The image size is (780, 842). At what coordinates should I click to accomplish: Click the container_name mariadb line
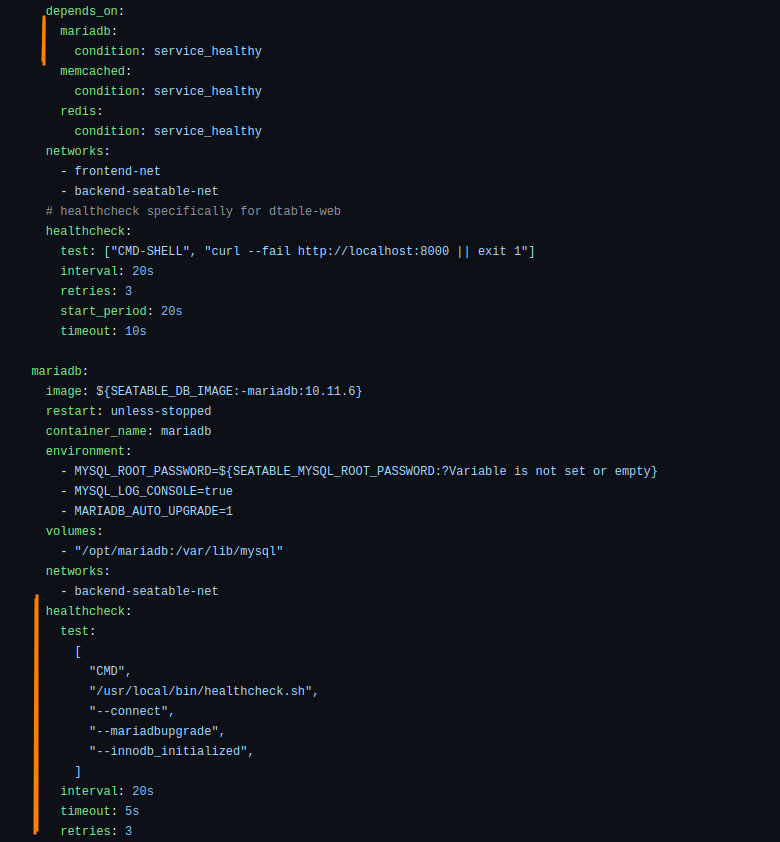click(128, 431)
